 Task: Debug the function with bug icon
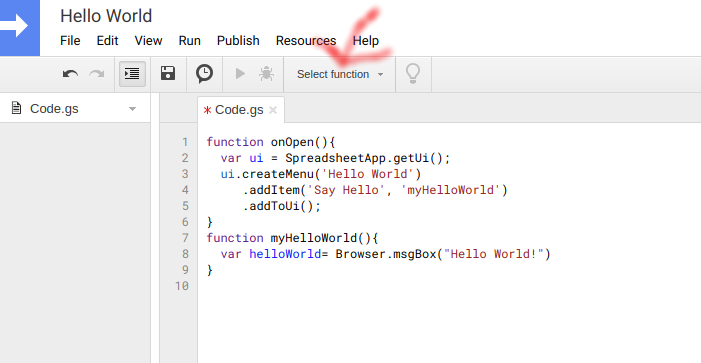point(266,74)
